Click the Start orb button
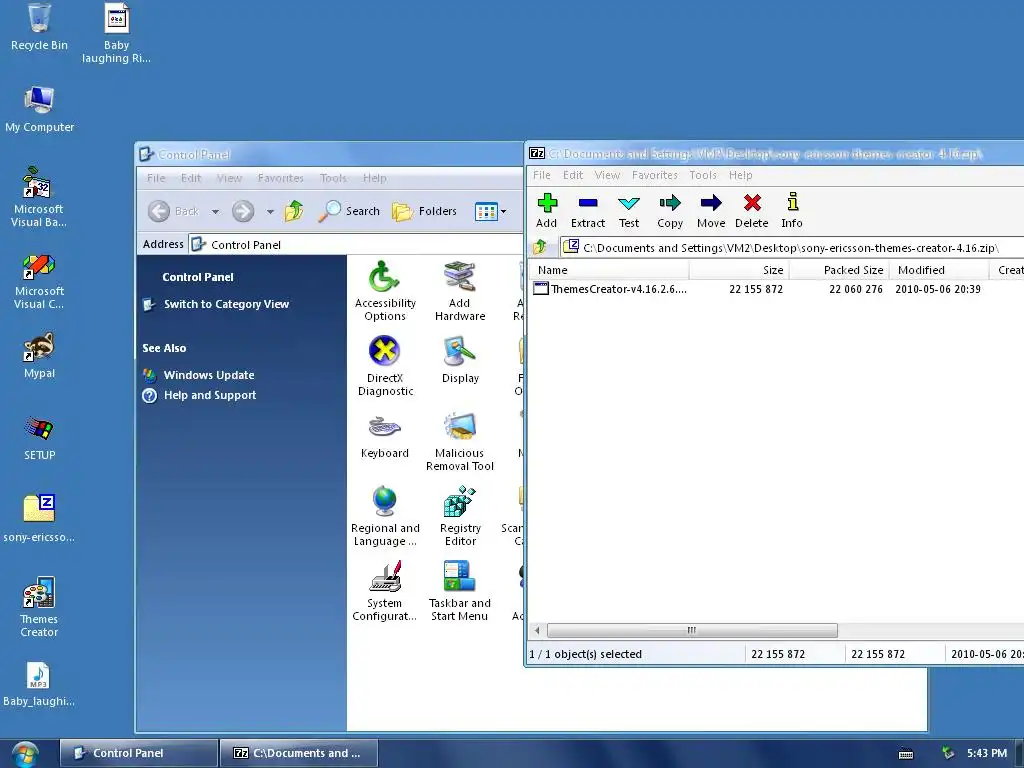 click(x=24, y=754)
